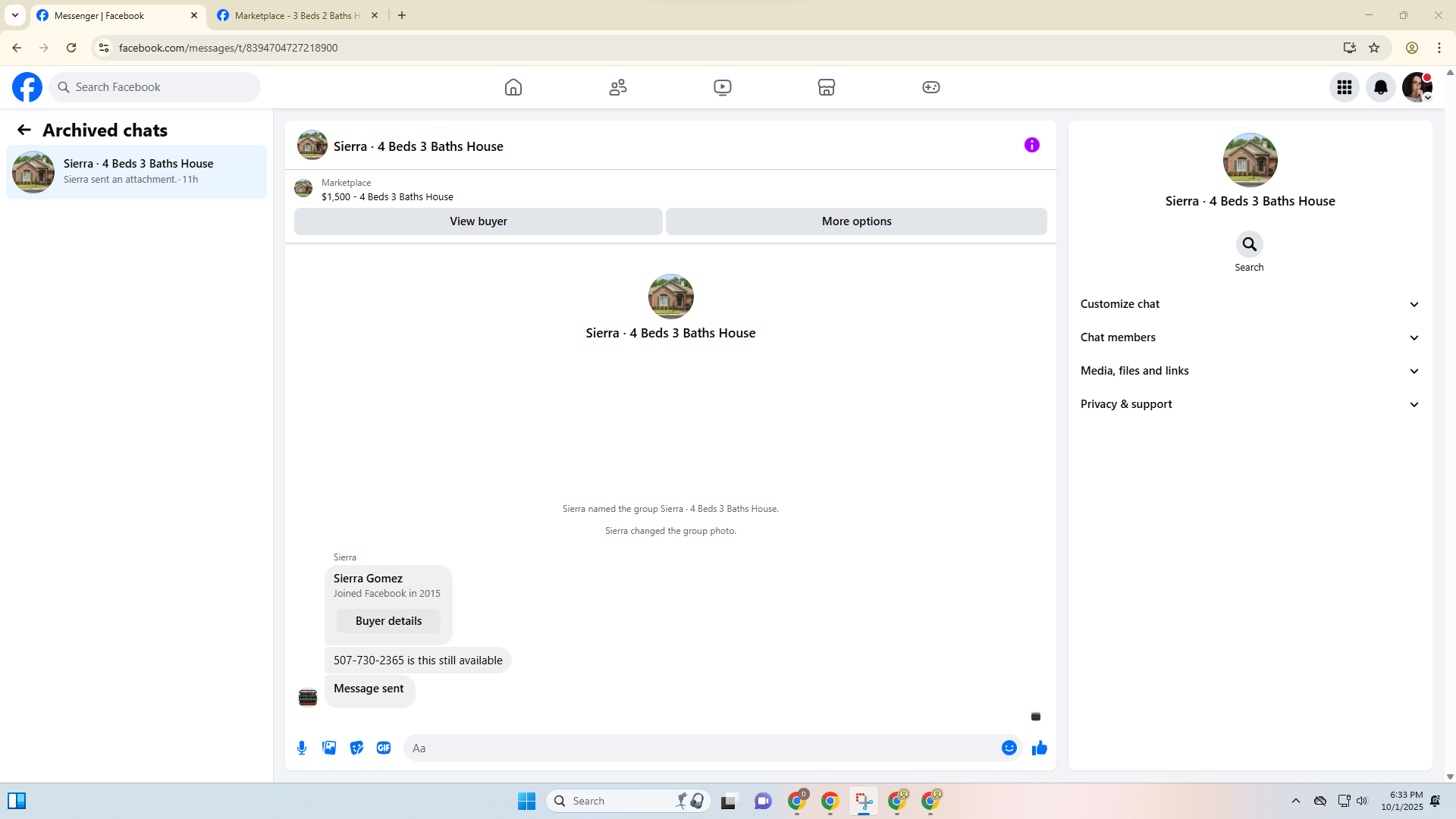The image size is (1456, 819).
Task: Open the Video (Watch) icon
Action: [723, 87]
